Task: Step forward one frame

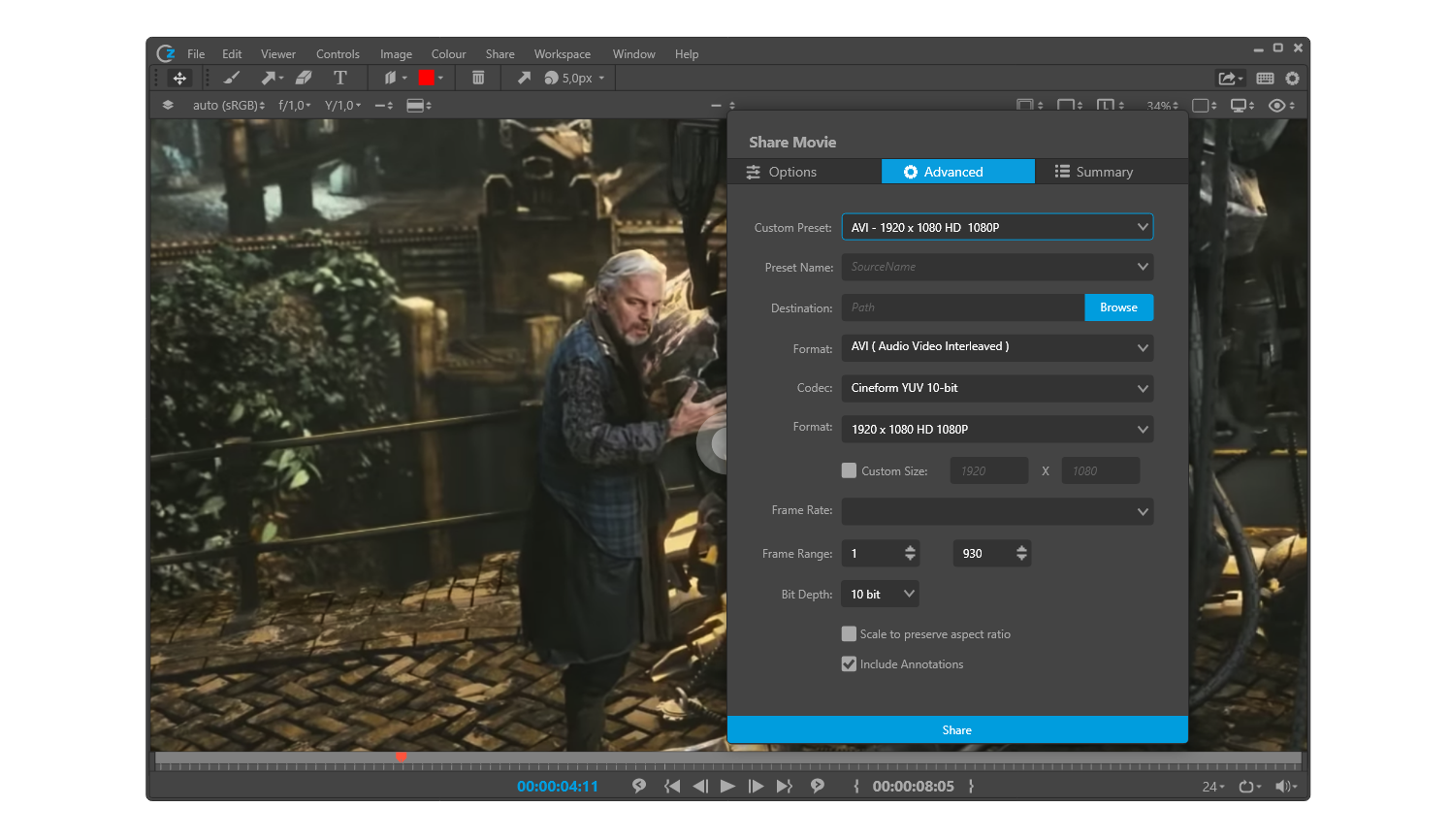Action: click(756, 787)
